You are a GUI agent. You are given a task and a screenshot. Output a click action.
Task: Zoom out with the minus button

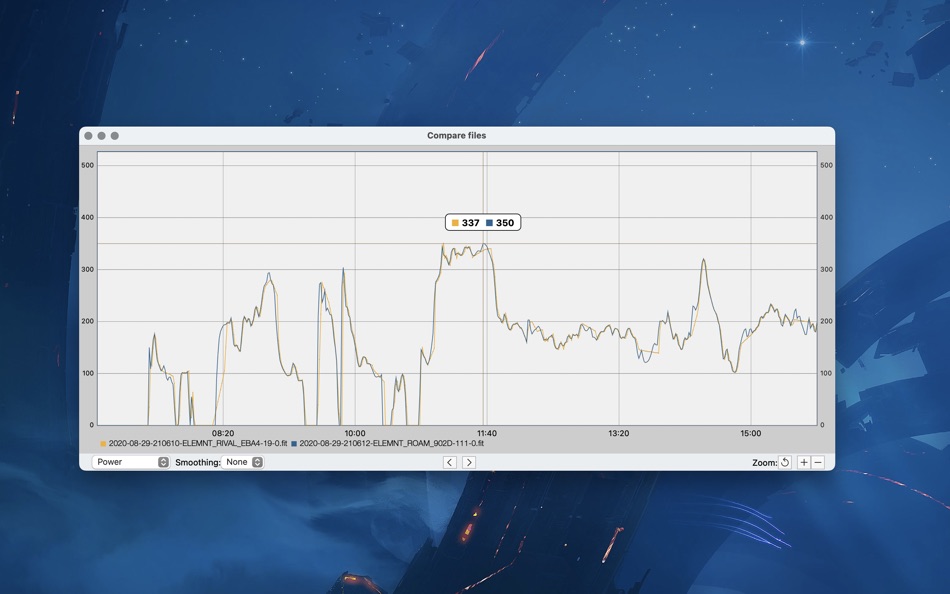point(818,462)
